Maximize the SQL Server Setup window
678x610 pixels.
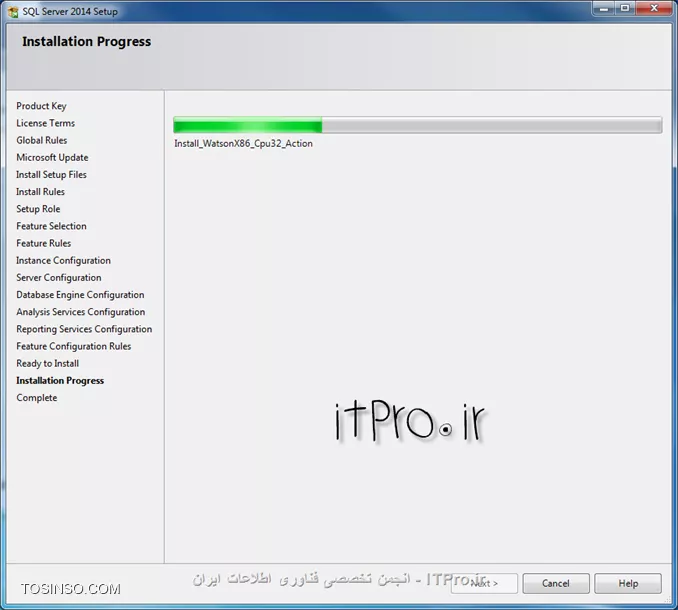[x=625, y=9]
